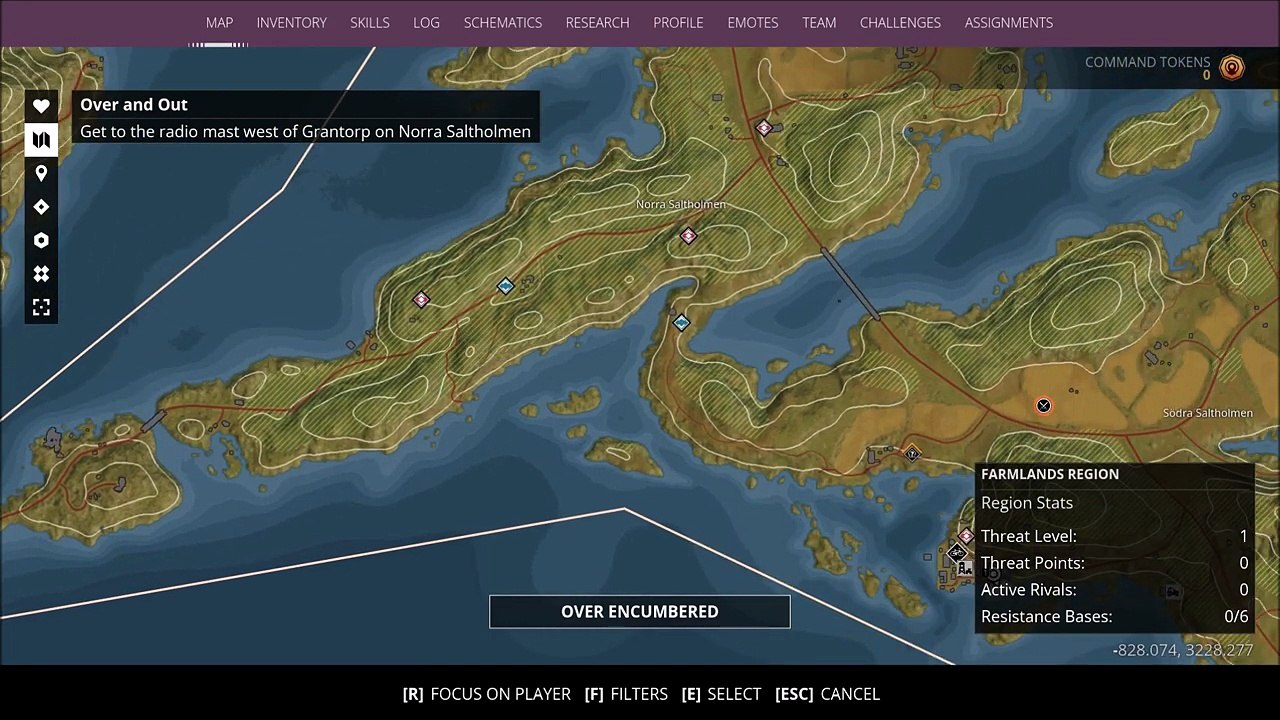Select the white building marker below the bicycle
This screenshot has width=1280, height=720.
[x=965, y=568]
